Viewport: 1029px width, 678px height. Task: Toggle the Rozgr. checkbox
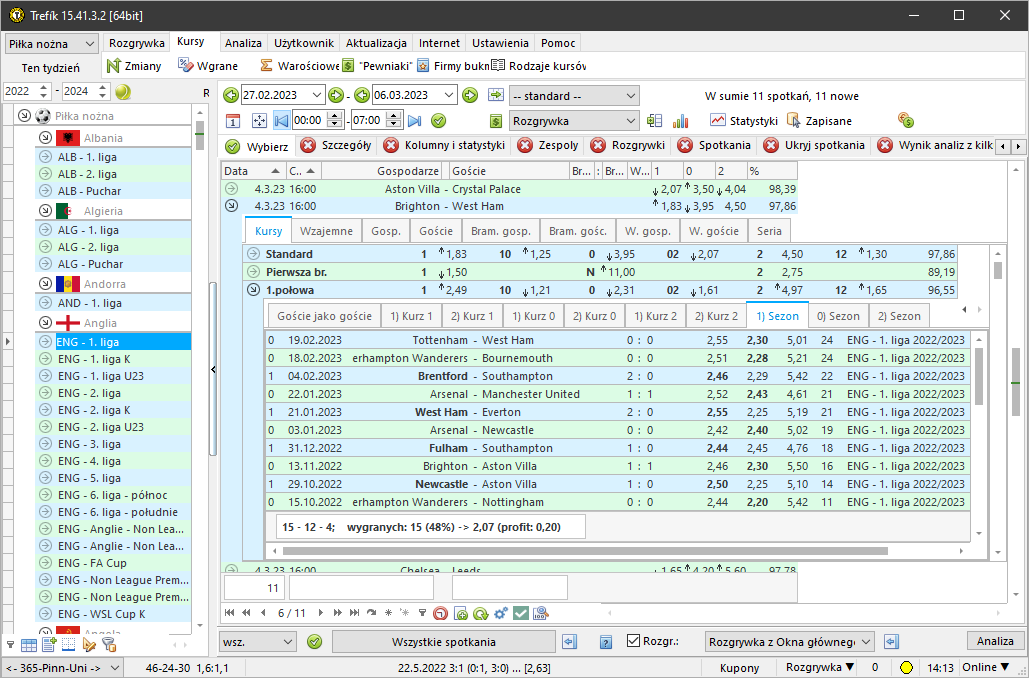(634, 641)
